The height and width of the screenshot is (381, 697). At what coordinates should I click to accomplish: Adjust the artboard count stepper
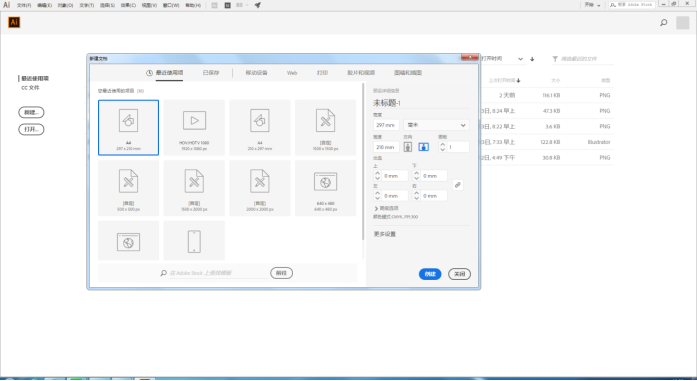pos(442,147)
